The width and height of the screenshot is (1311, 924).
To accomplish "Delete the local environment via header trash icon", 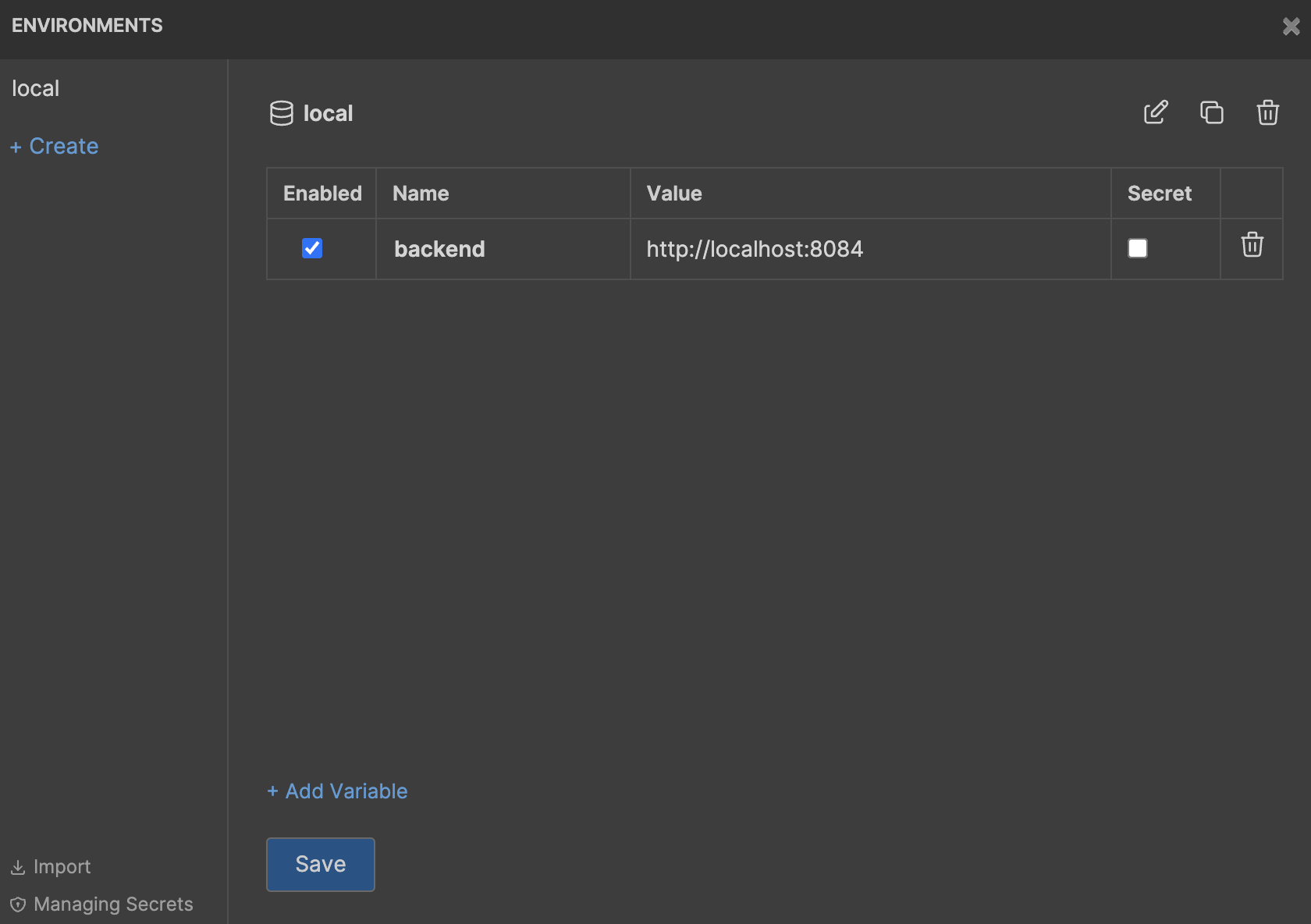I will (x=1267, y=112).
